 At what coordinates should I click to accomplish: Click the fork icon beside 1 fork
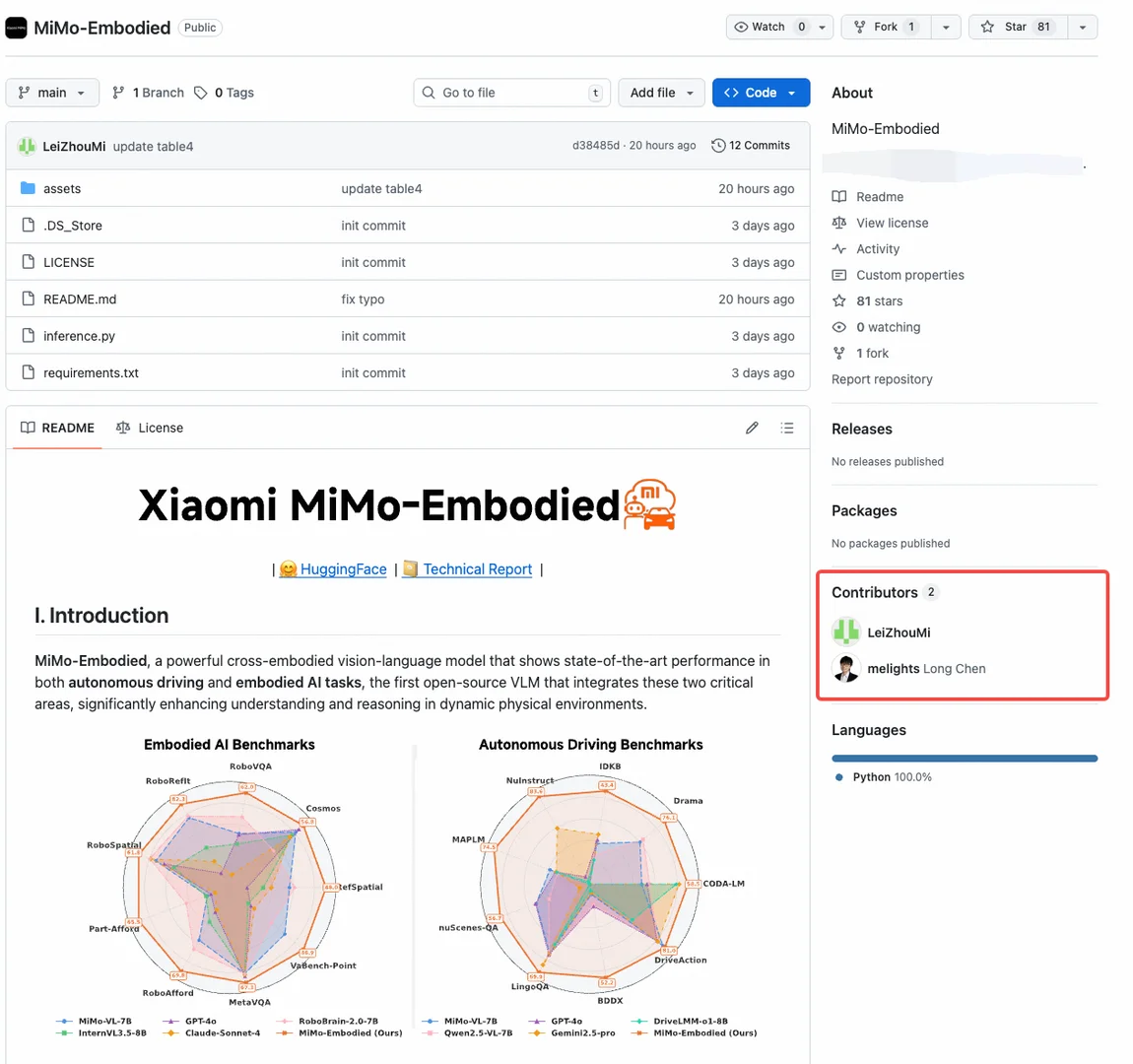click(x=838, y=353)
